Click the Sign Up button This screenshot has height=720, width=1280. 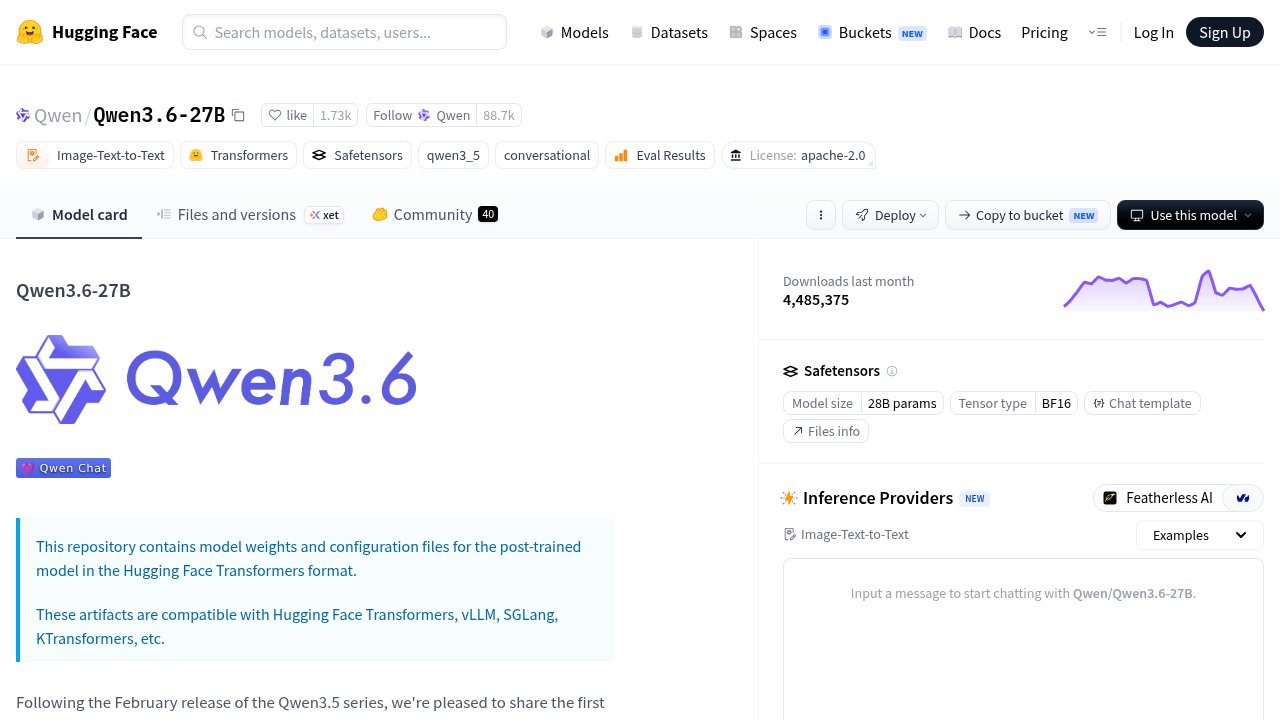tap(1225, 32)
